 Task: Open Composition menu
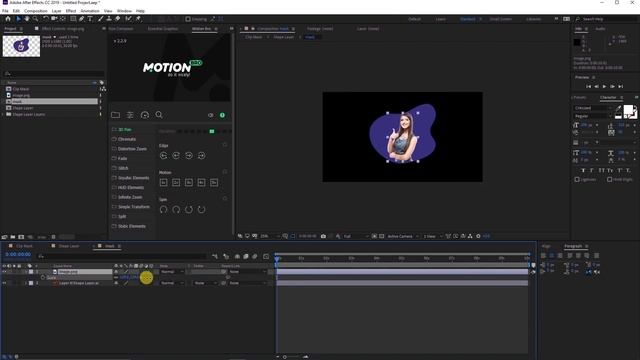[x=36, y=11]
